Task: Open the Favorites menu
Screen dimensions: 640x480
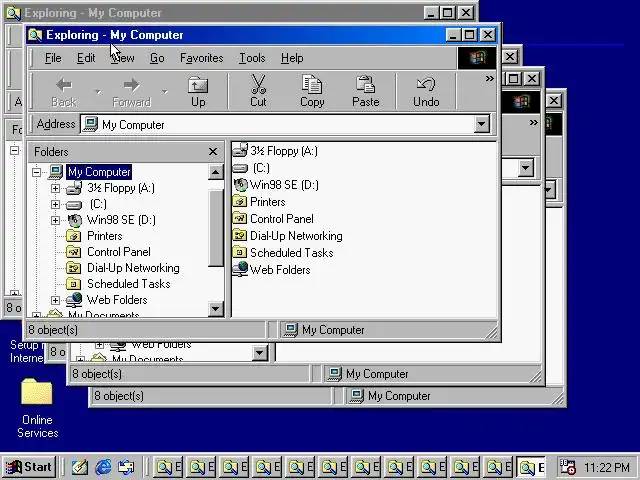Action: pos(202,58)
